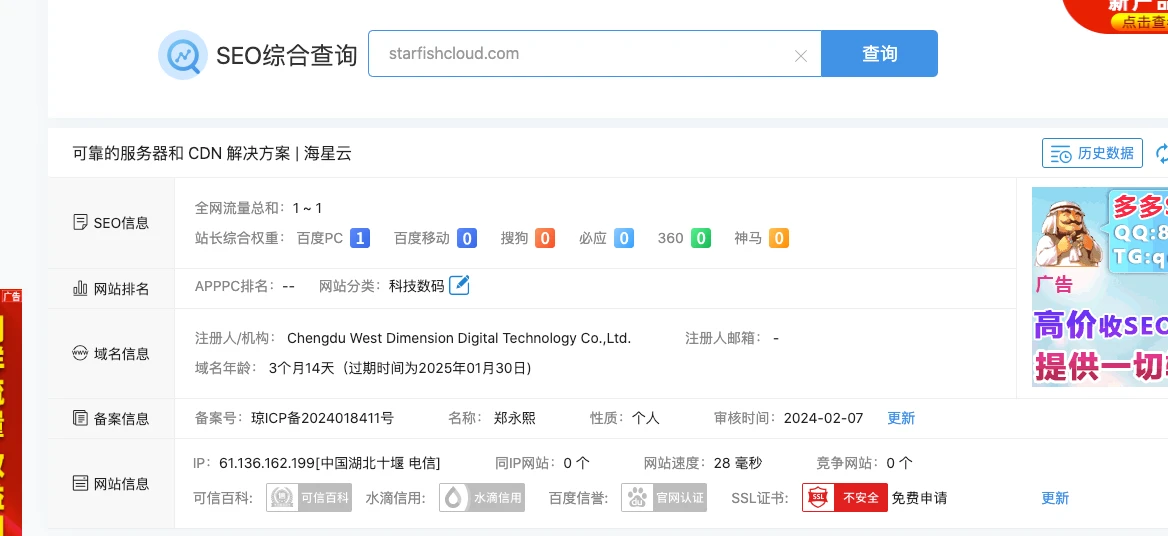Screen dimensions: 1168x536
Task: Click the 查询 search button
Action: (x=879, y=54)
